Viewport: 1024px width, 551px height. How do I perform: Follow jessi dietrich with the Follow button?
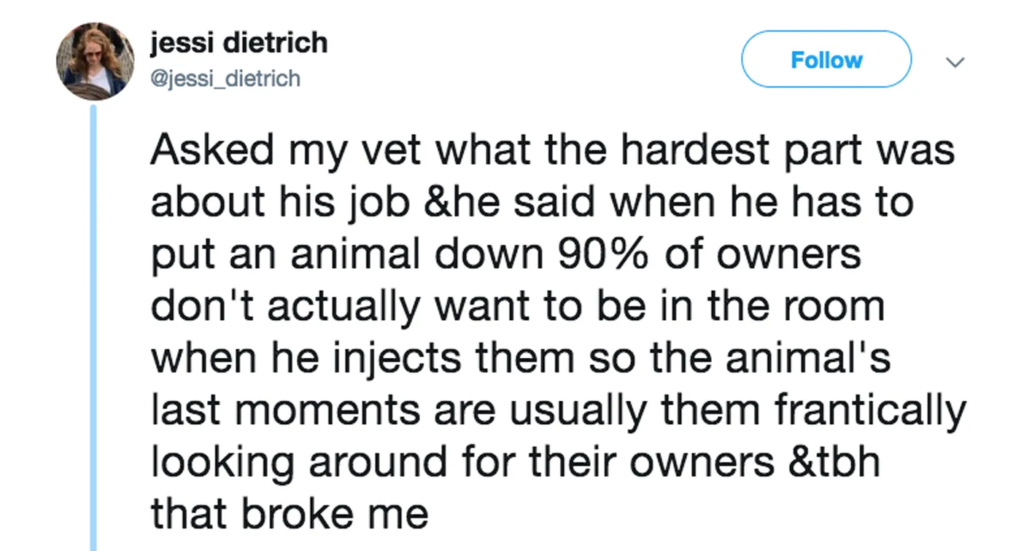tap(826, 59)
